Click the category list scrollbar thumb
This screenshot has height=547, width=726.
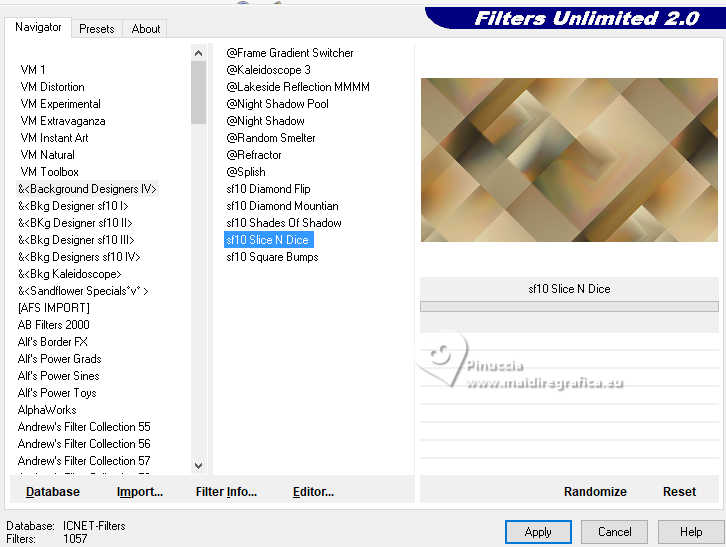click(x=199, y=93)
